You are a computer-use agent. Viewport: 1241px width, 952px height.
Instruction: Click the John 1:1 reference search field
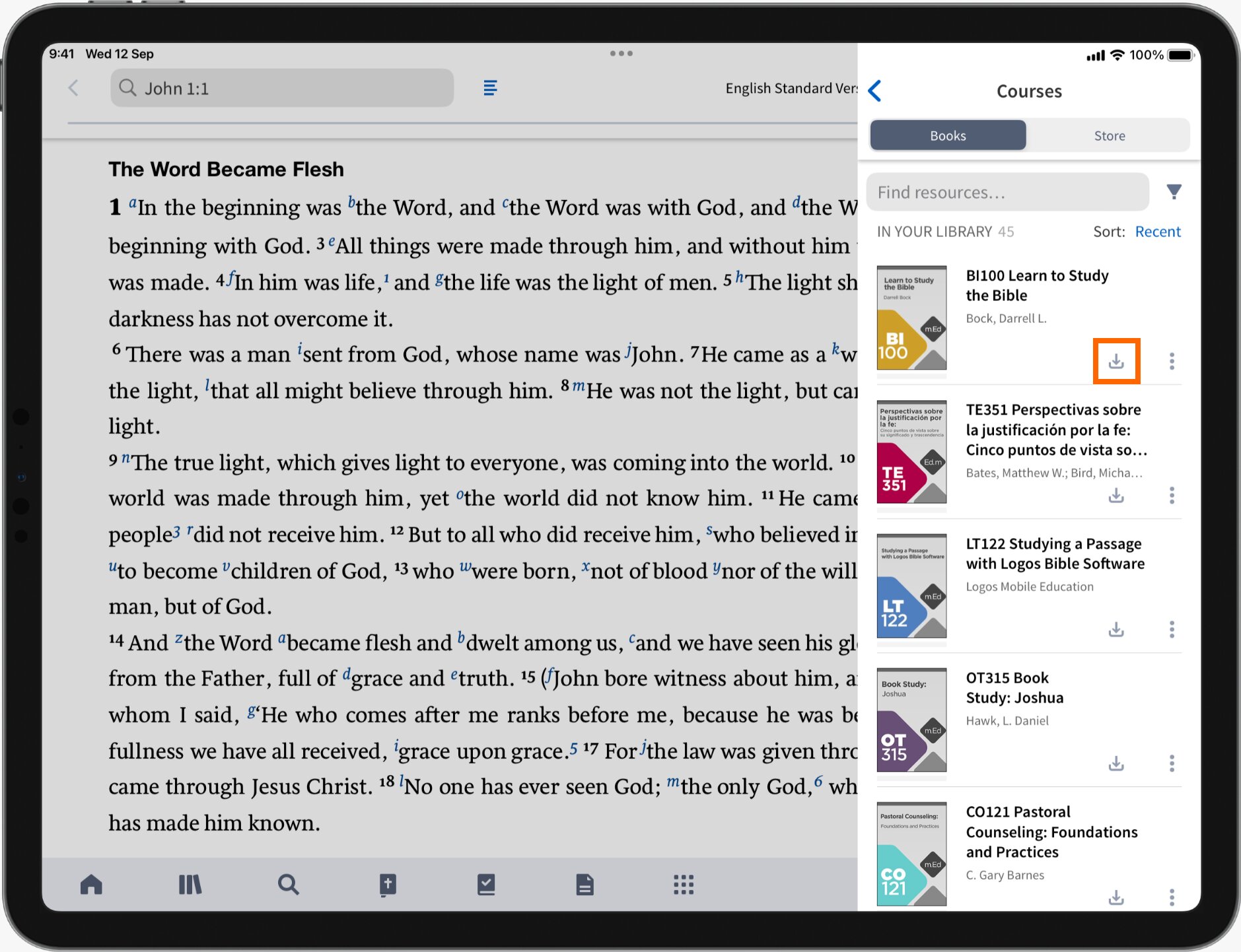click(x=282, y=88)
